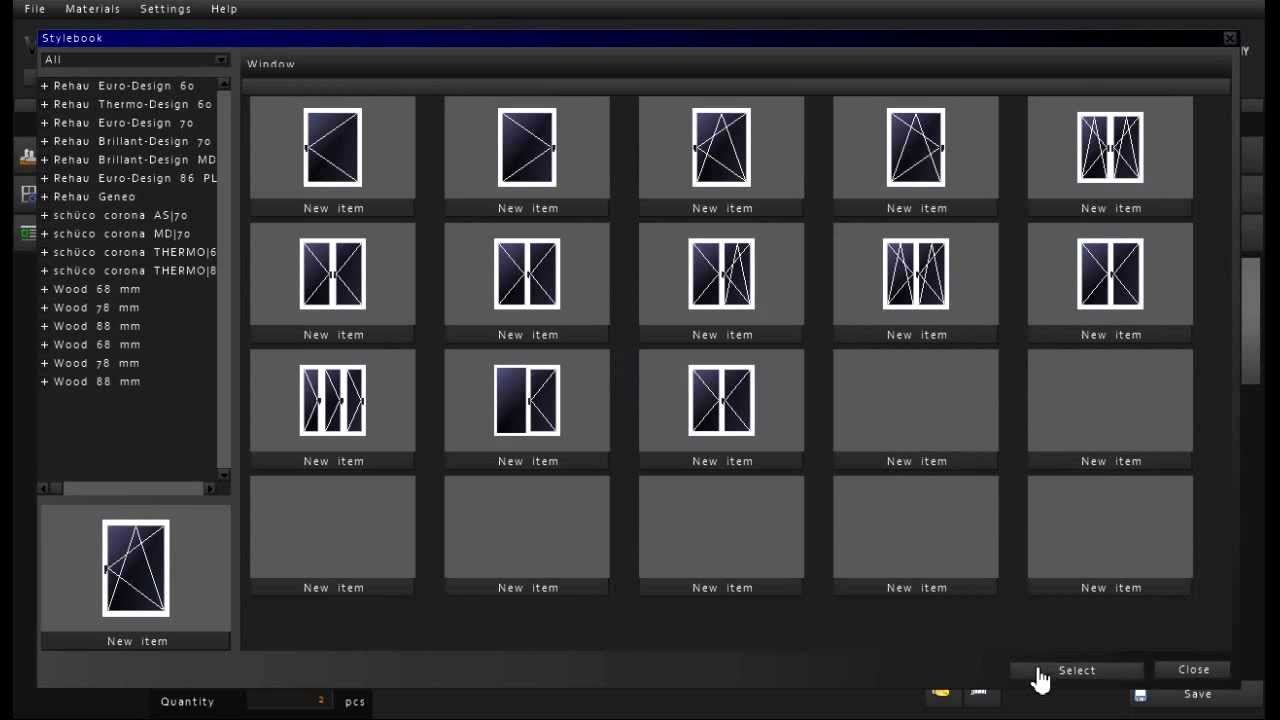Select two-sash window with fixed left pane
The height and width of the screenshot is (720, 1280).
pyautogui.click(x=527, y=400)
